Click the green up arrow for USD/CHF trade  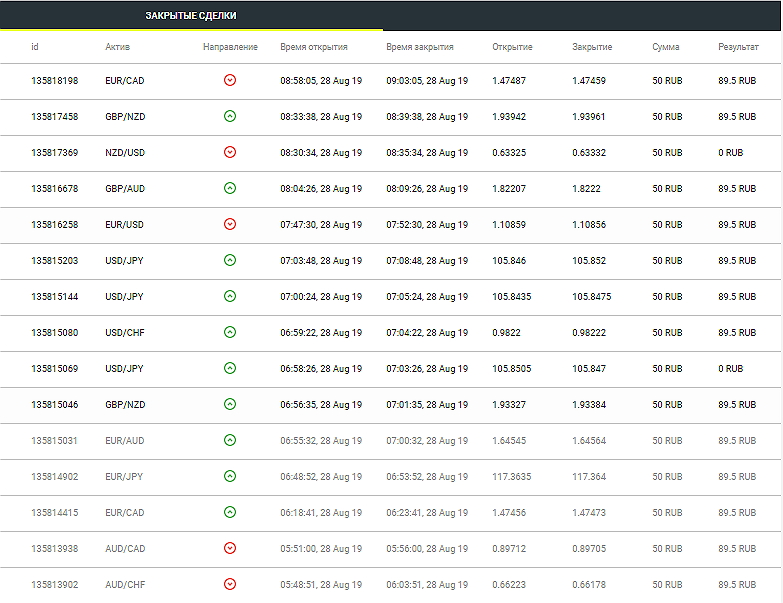230,332
